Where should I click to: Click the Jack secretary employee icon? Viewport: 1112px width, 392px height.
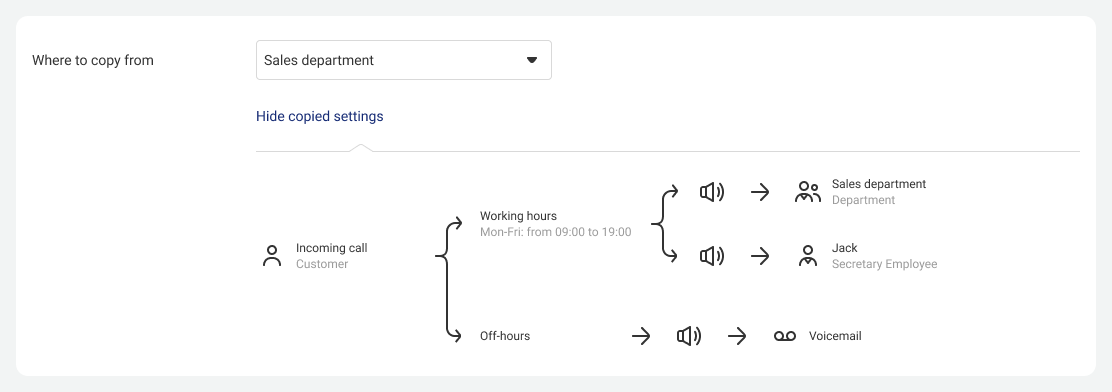click(x=808, y=256)
